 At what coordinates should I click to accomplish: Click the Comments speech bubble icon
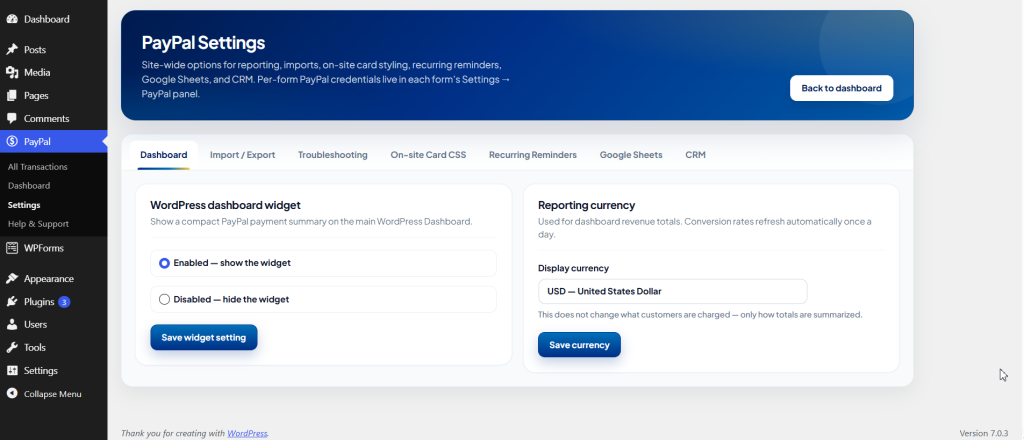pyautogui.click(x=12, y=118)
